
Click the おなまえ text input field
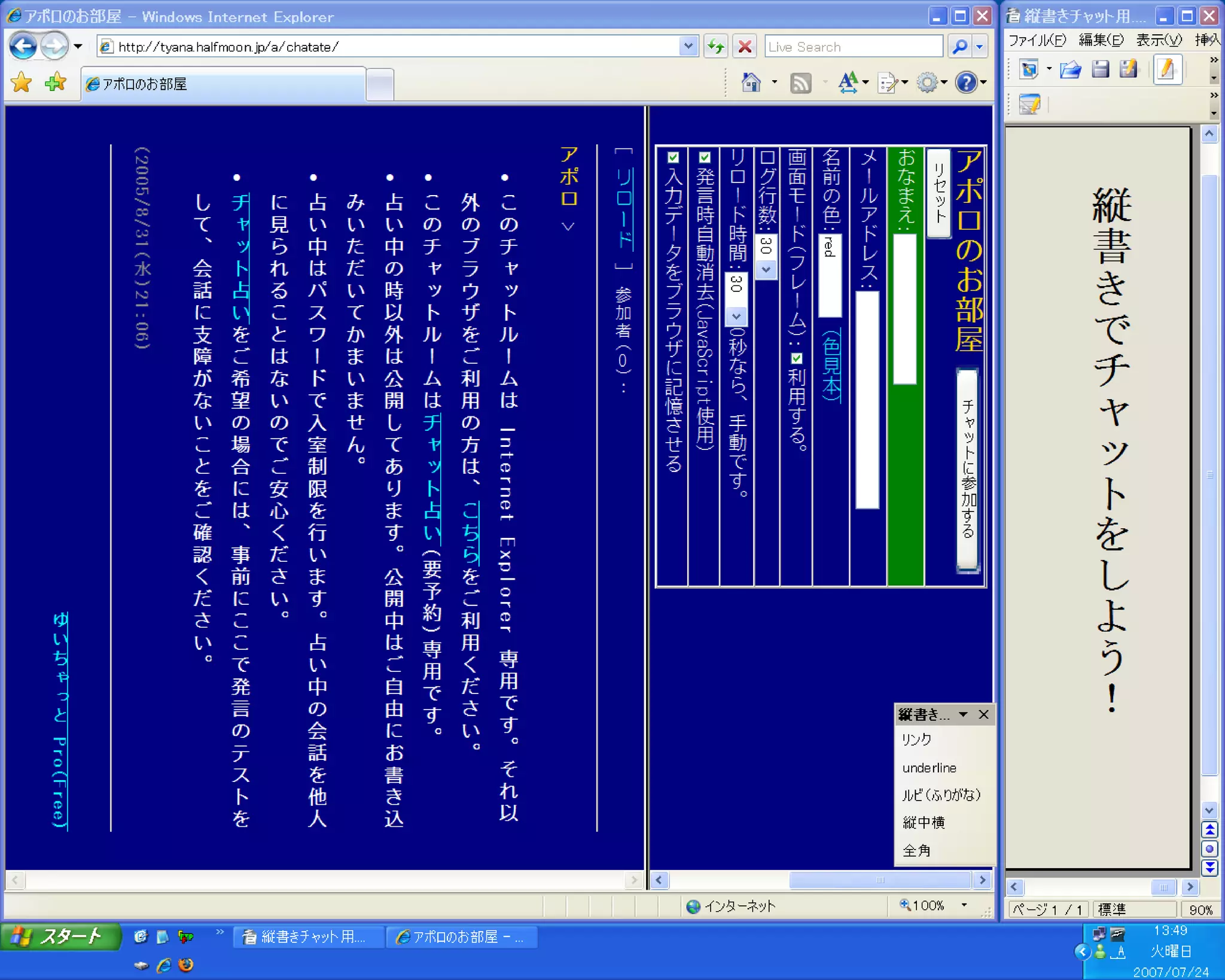point(904,308)
